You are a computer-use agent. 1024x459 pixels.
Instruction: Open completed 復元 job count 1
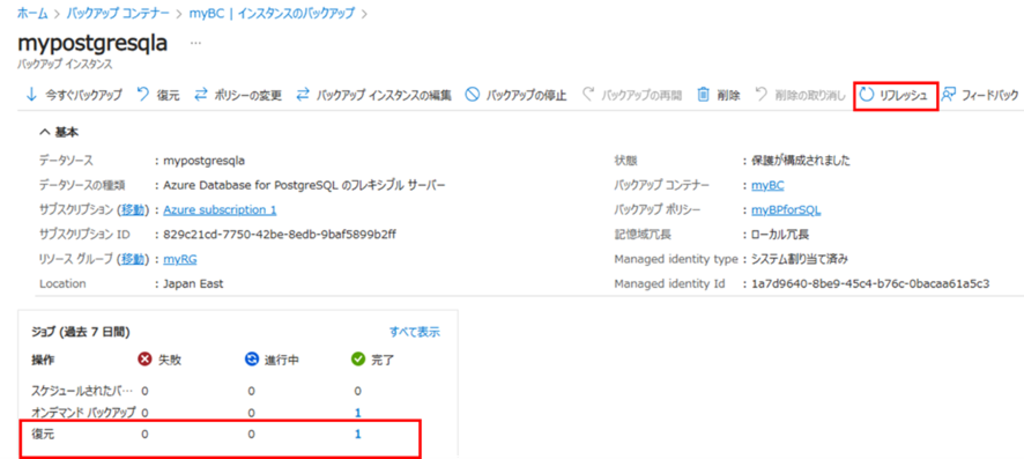point(358,434)
